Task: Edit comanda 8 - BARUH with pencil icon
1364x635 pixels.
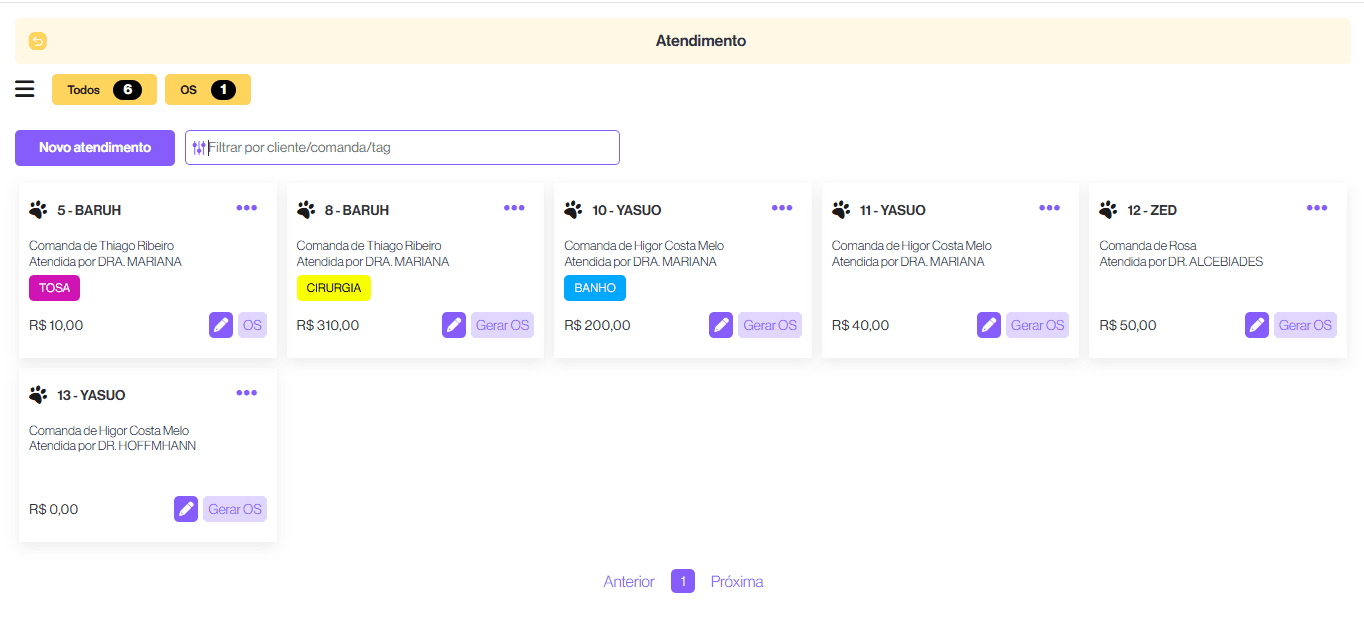Action: [x=454, y=325]
